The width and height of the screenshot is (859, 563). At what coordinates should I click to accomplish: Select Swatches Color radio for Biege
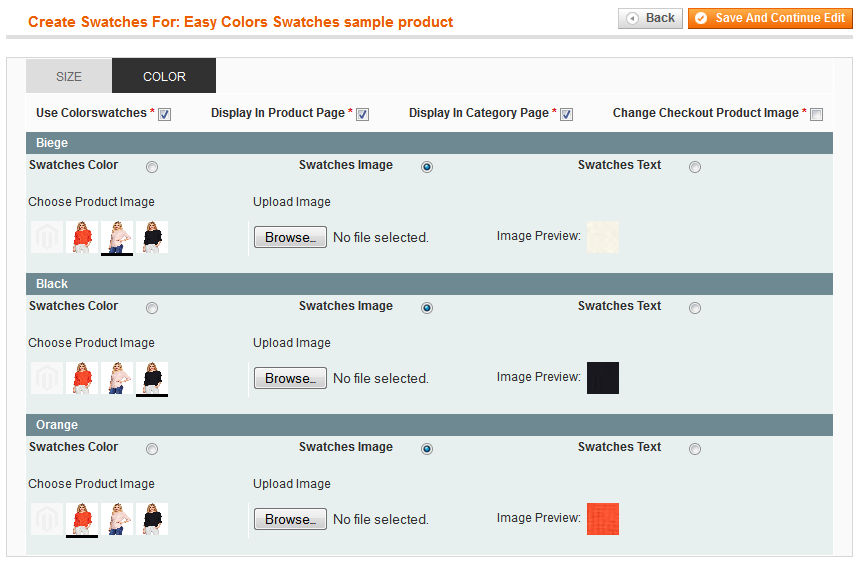152,167
